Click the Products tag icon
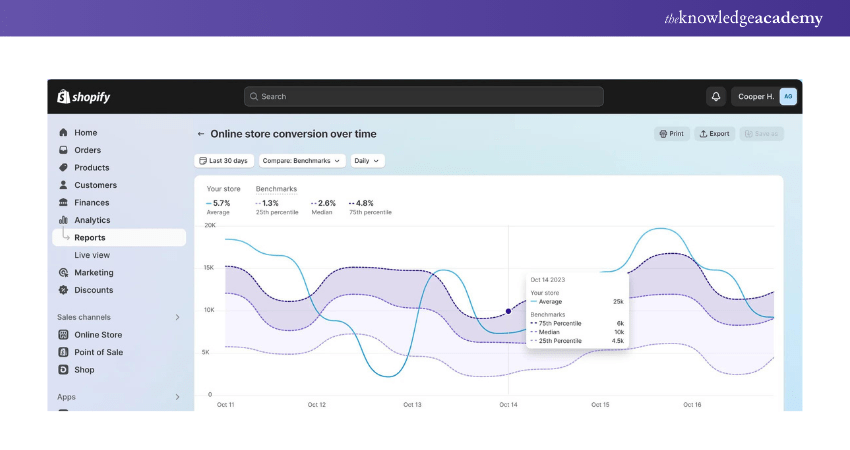This screenshot has width=850, height=450. pos(63,168)
